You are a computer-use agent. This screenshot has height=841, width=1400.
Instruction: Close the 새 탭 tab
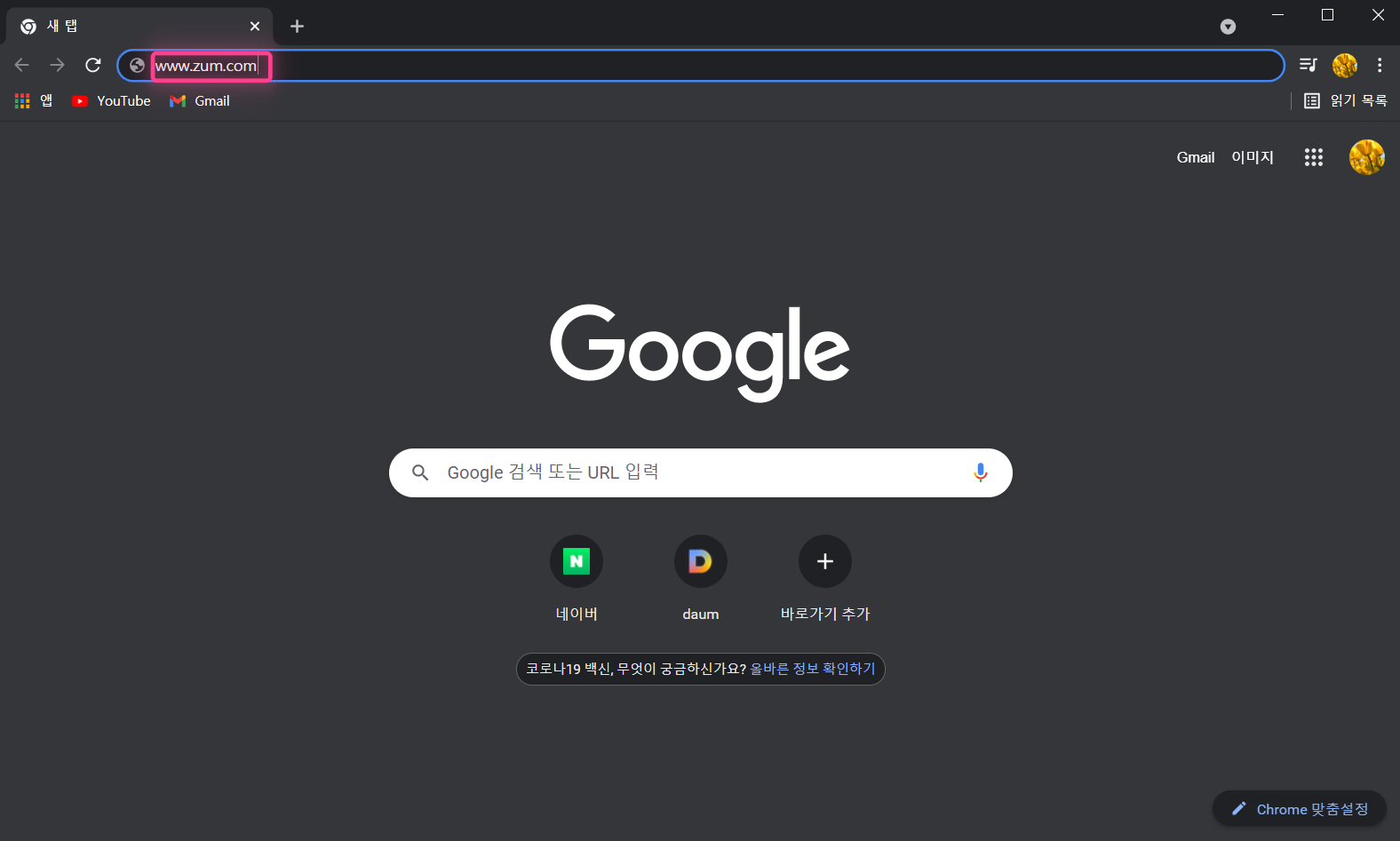tap(255, 27)
